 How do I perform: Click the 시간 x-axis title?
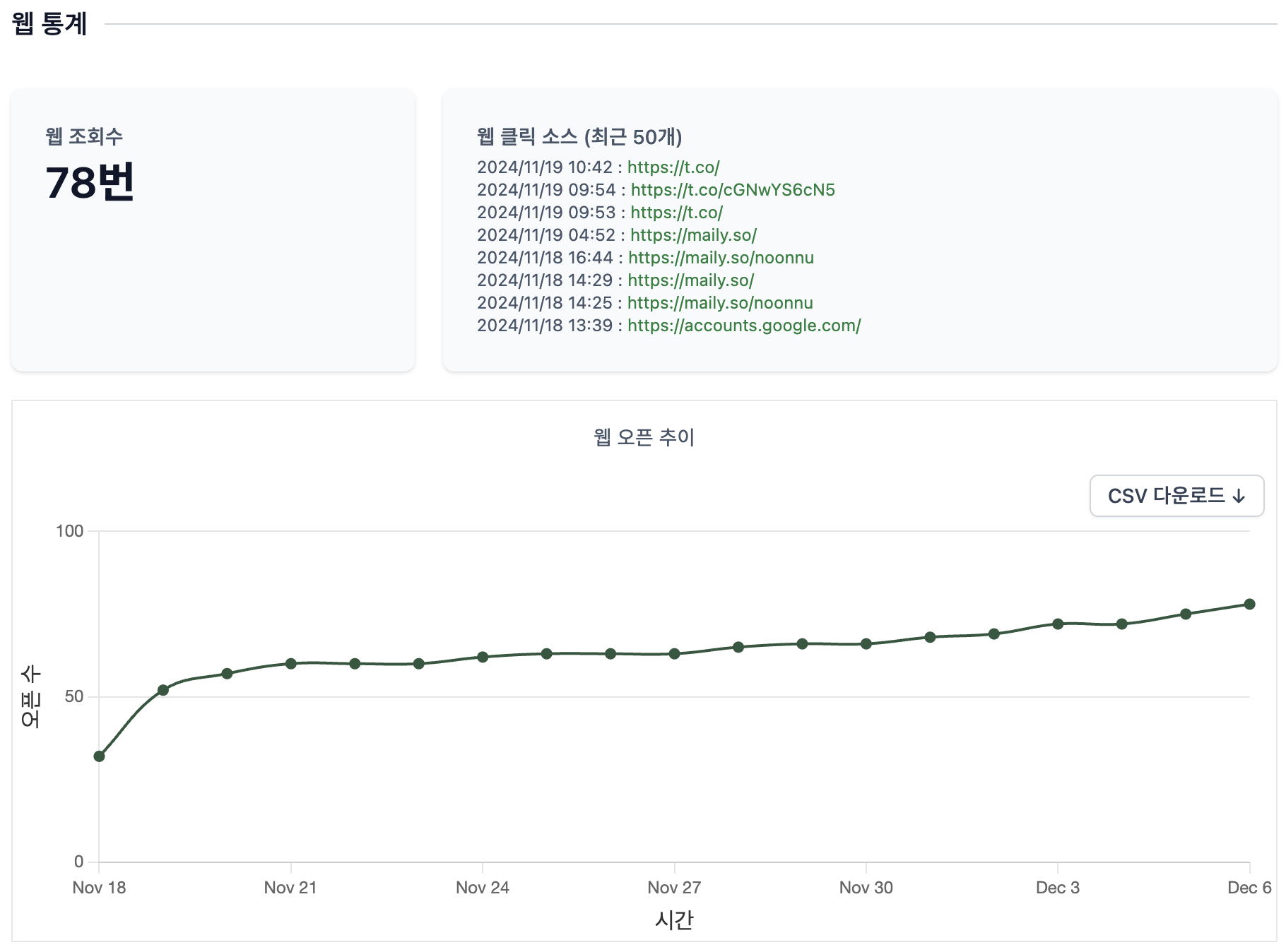coord(674,920)
